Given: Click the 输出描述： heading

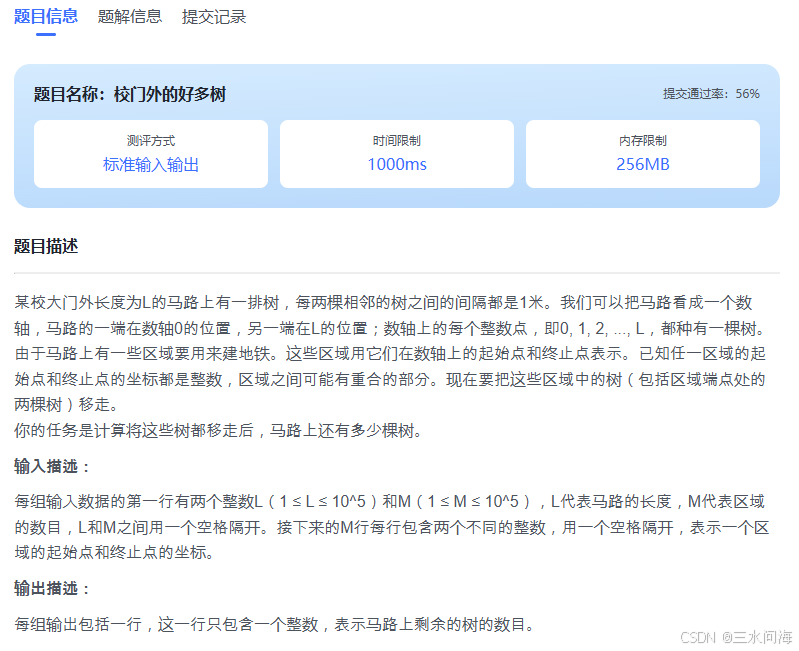Looking at the screenshot, I should pyautogui.click(x=52, y=588).
